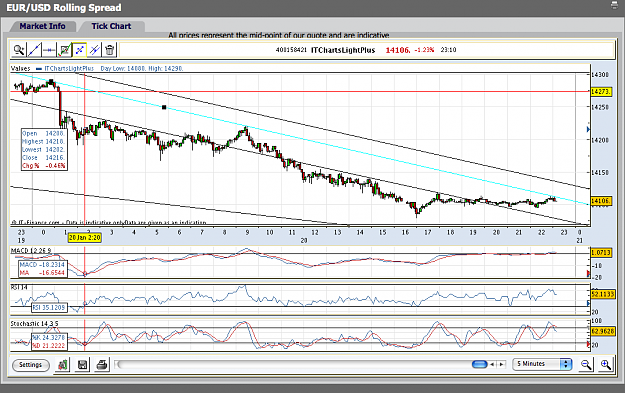Click the zoom in magnifier at bottom

point(606,364)
